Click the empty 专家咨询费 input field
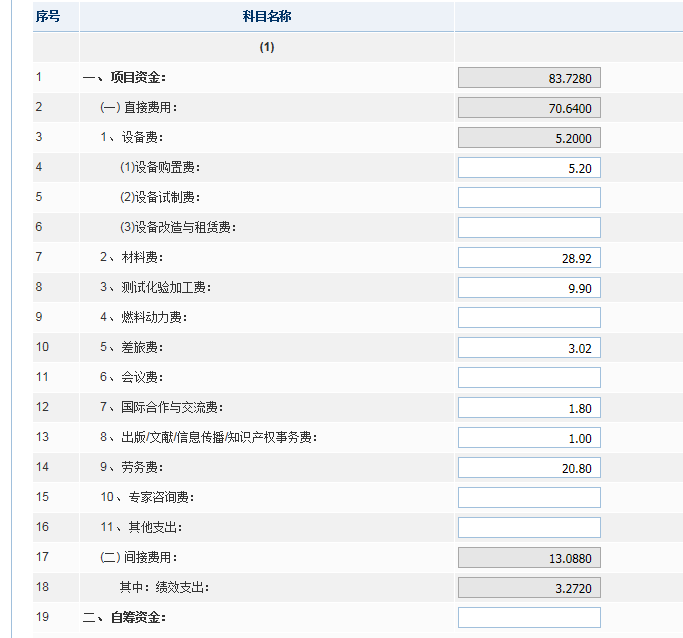Viewport: 683px width, 638px height. [x=529, y=498]
